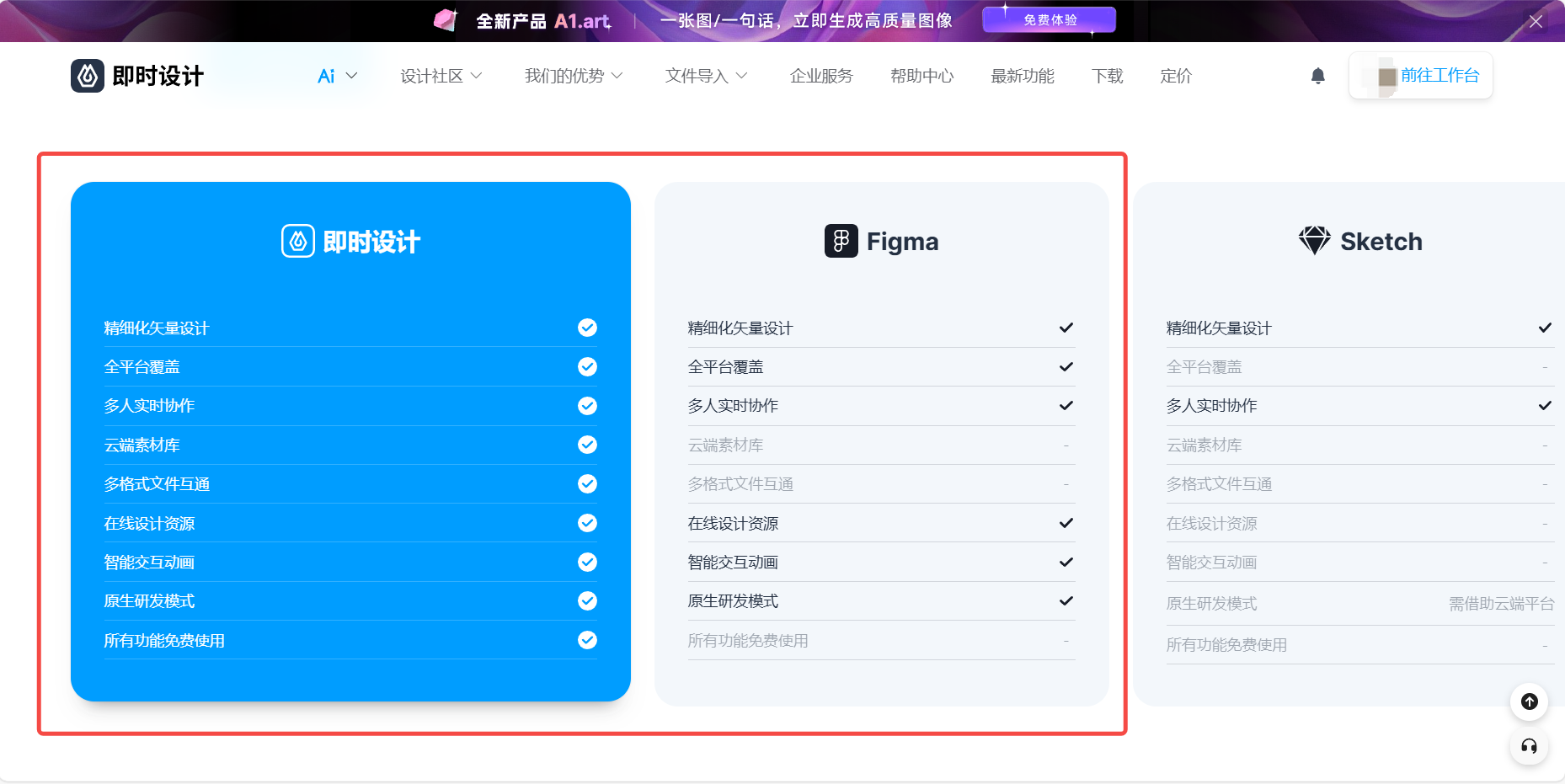Close the top promotional banner
Image resolution: width=1565 pixels, height=784 pixels.
[1536, 22]
